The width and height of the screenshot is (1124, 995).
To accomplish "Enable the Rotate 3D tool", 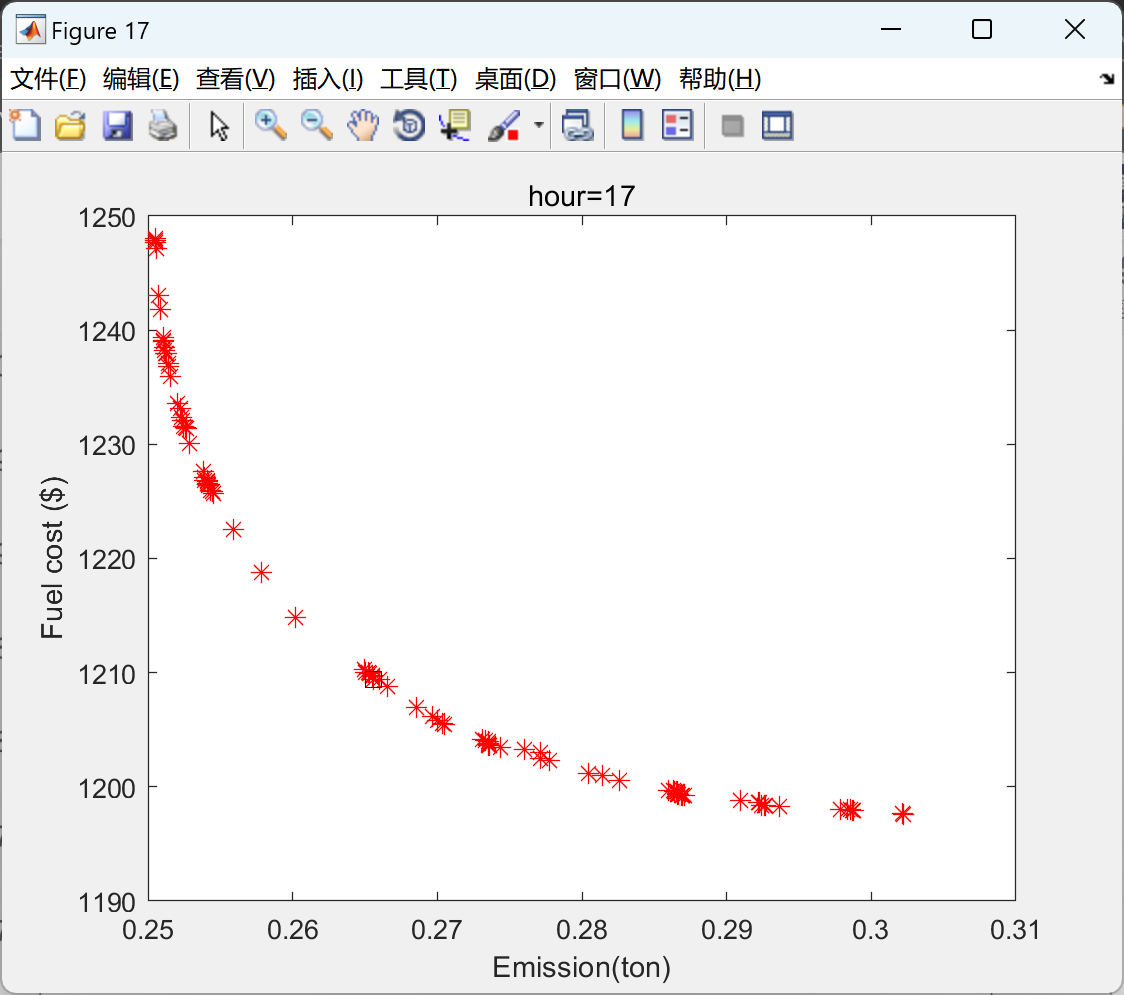I will coord(409,125).
